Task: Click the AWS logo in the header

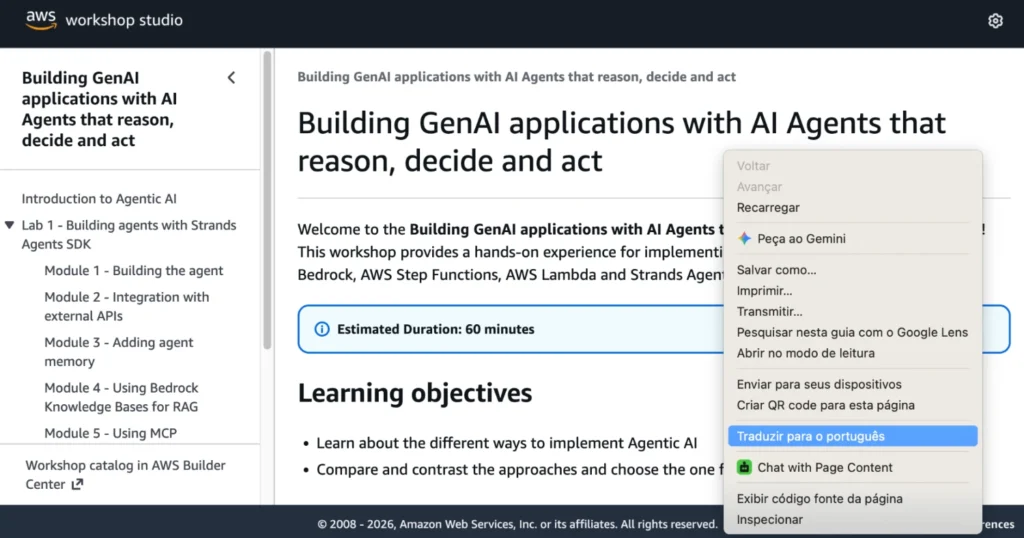Action: 40,20
